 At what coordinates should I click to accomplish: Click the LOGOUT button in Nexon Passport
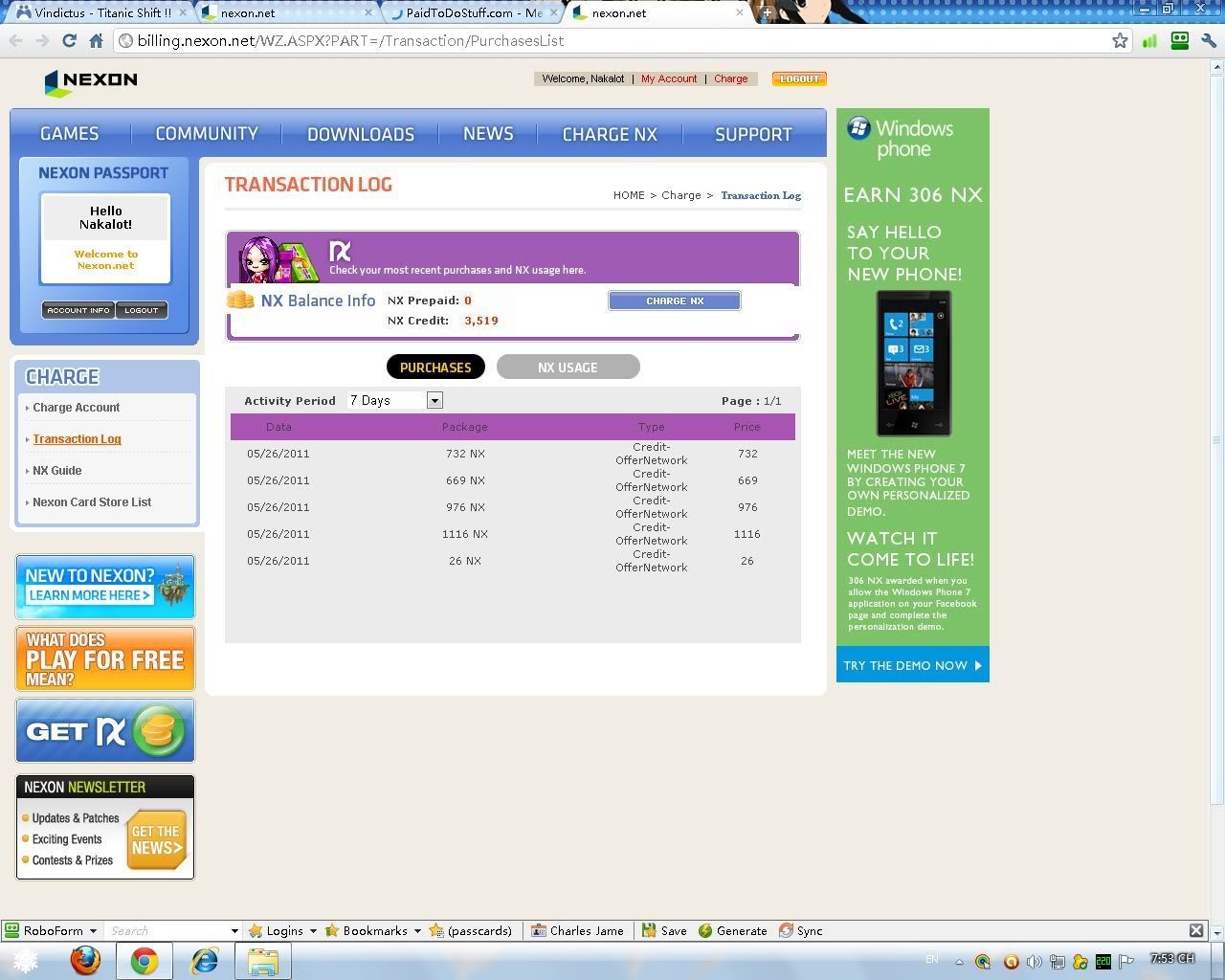click(142, 310)
